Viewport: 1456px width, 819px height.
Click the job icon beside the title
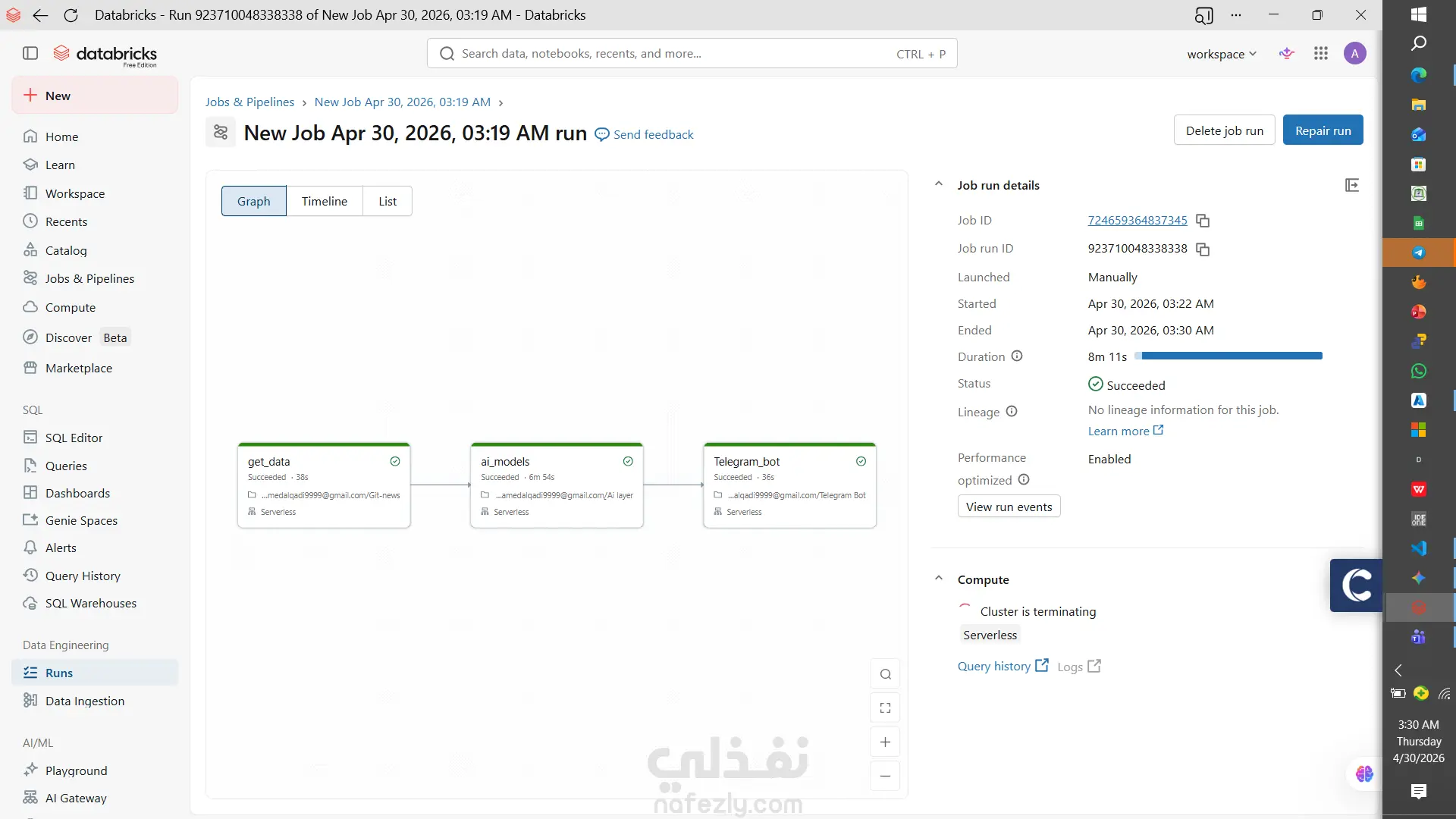coord(221,133)
